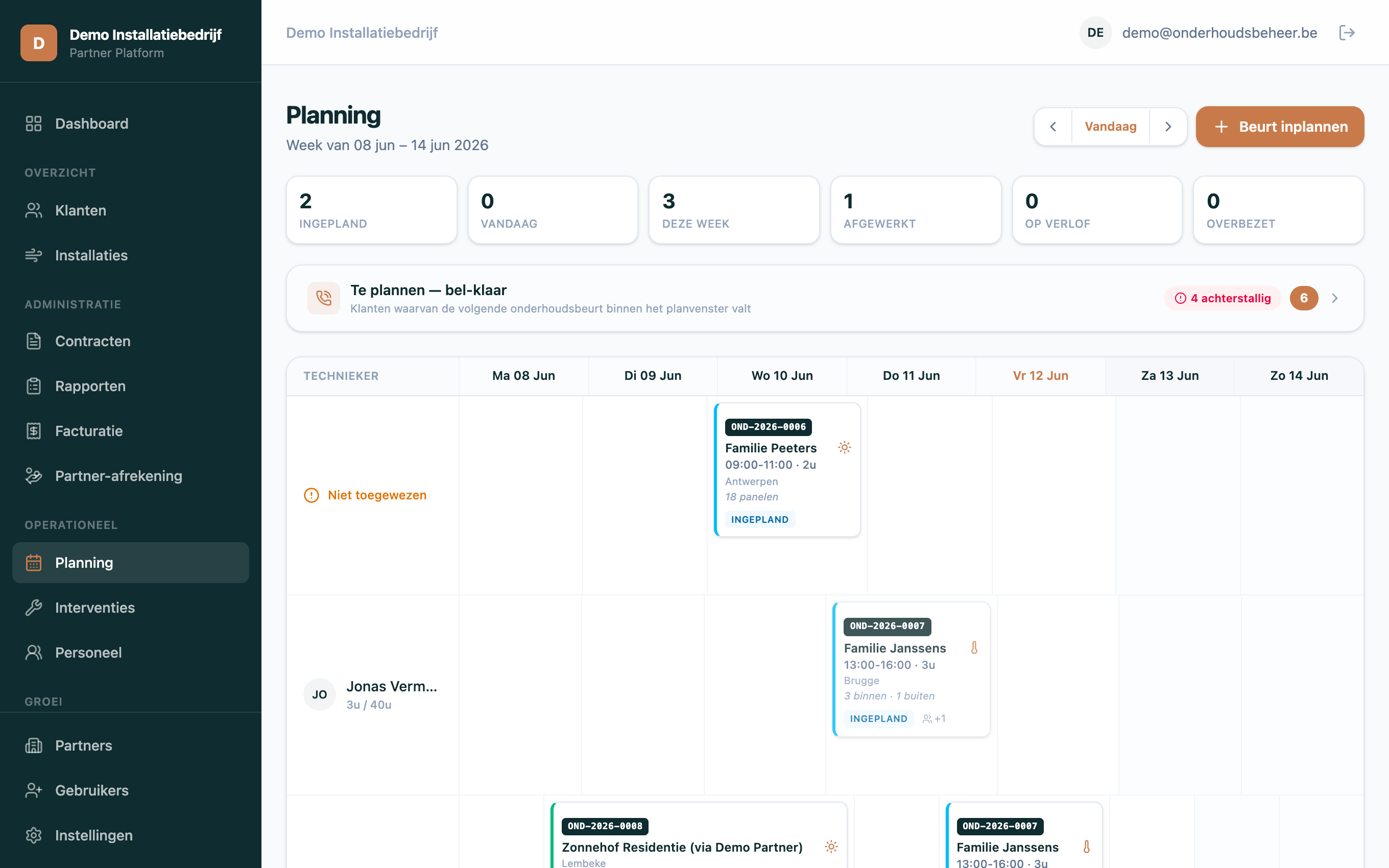The width and height of the screenshot is (1389, 868).
Task: Click the Facturatie receipt icon
Action: click(x=34, y=431)
